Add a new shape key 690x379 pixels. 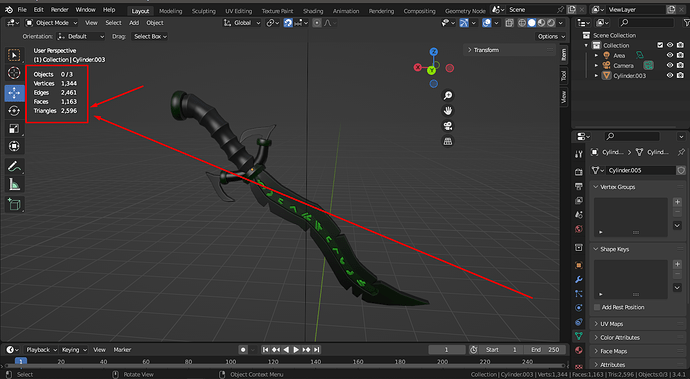pyautogui.click(x=677, y=264)
